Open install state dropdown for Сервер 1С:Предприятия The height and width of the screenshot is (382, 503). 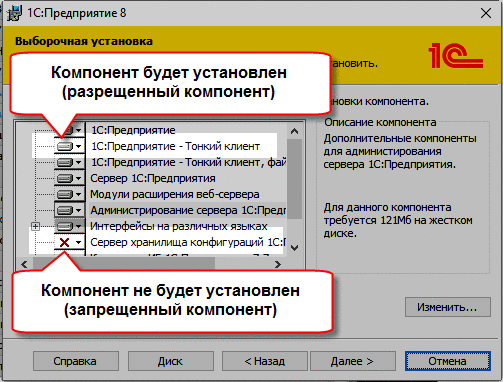[x=70, y=178]
